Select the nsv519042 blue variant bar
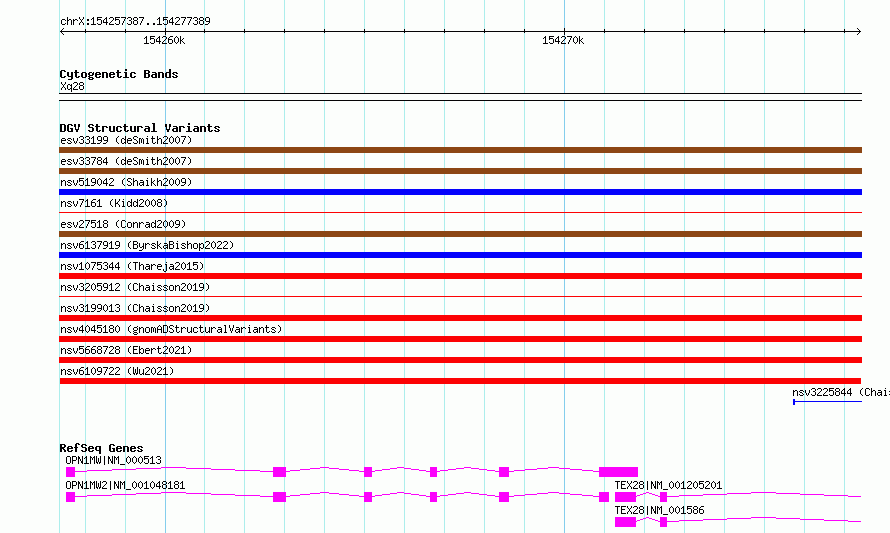 point(460,192)
